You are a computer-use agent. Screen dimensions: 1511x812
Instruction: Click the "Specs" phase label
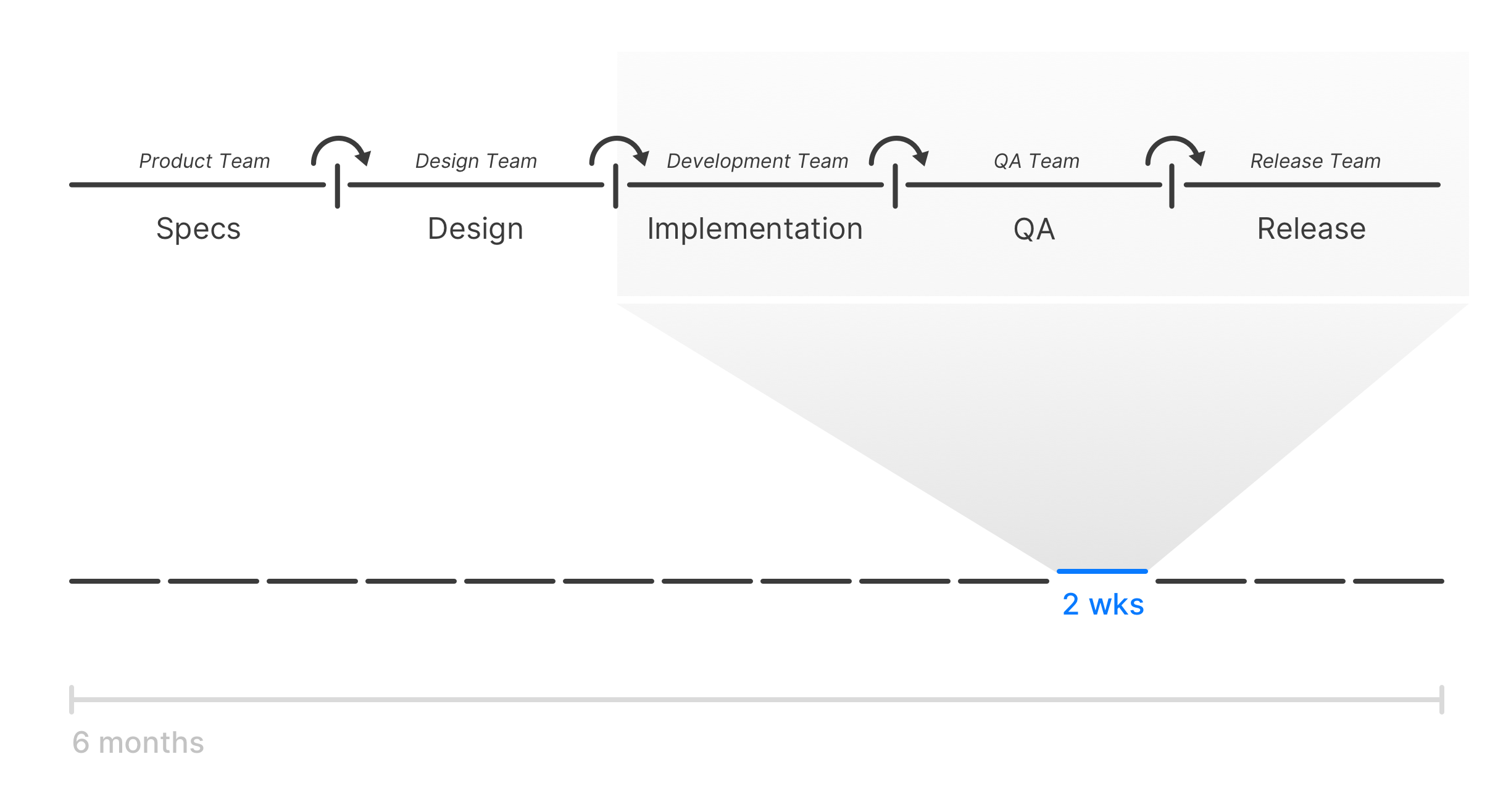click(x=198, y=229)
